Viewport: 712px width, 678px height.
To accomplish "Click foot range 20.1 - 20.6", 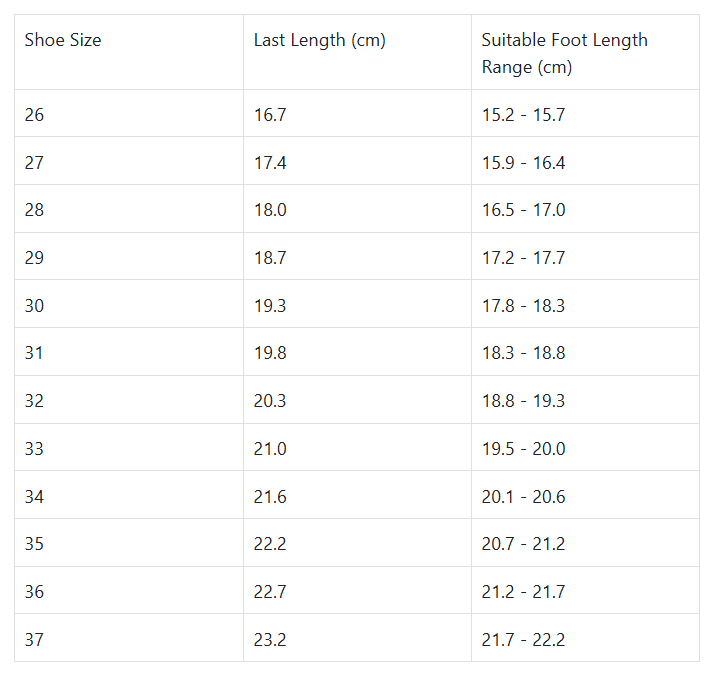I will (523, 496).
